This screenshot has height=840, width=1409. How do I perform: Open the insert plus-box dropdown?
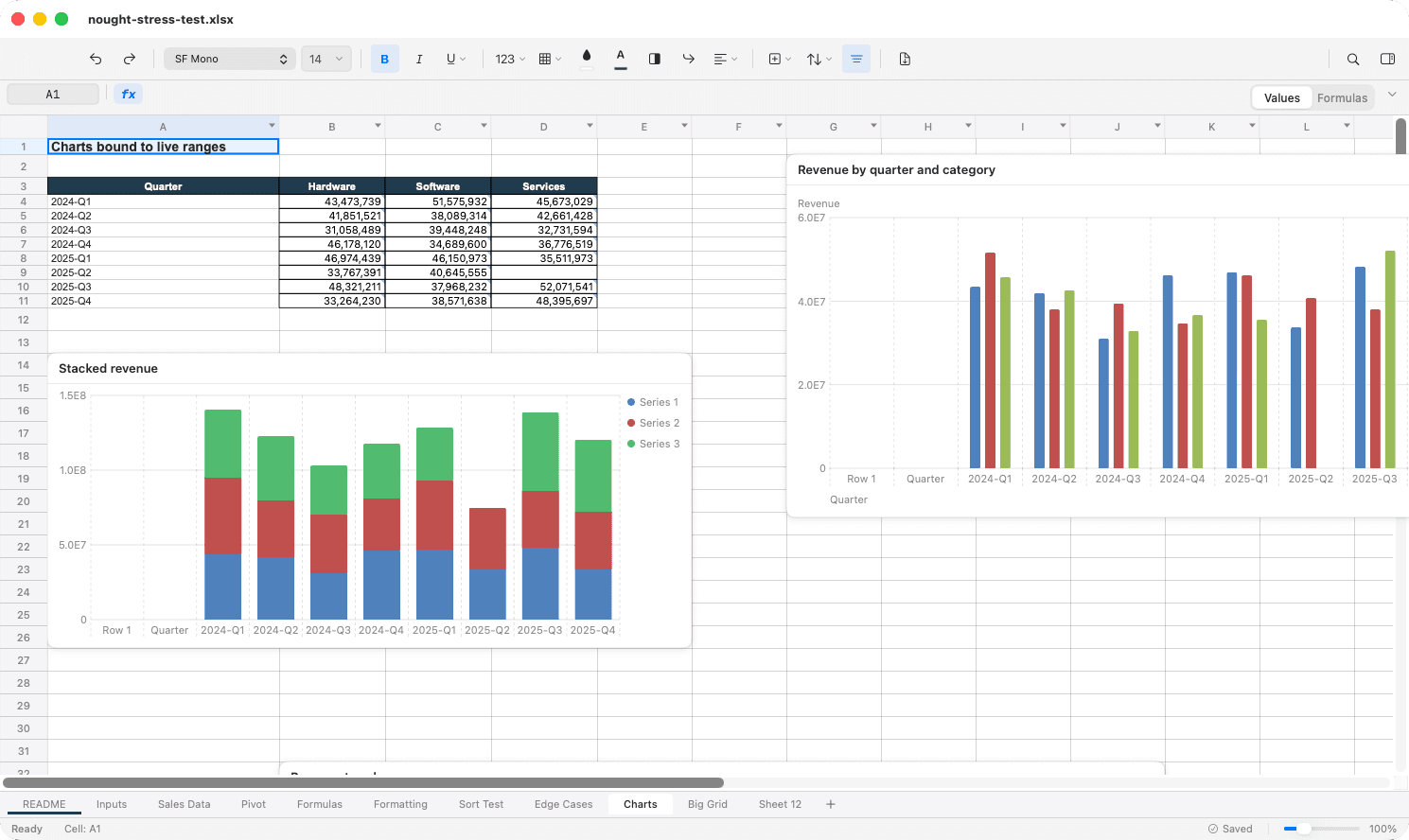(x=780, y=59)
